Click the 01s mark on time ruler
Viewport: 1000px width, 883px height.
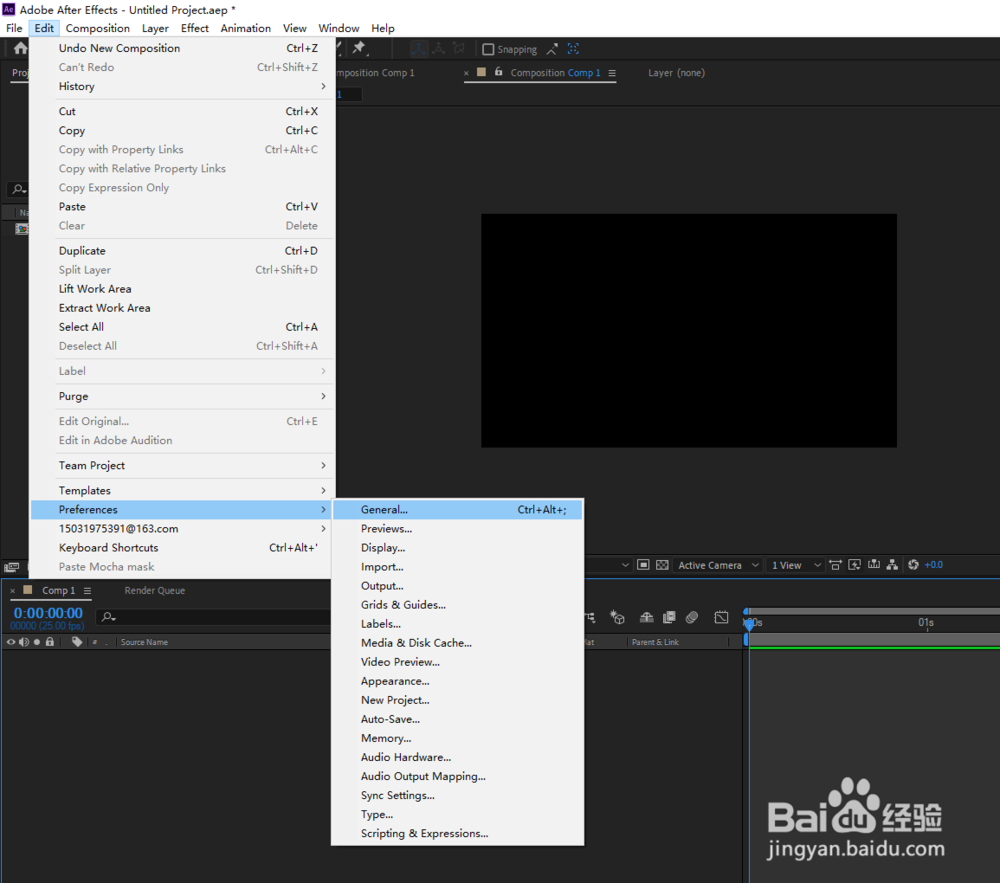tap(926, 622)
